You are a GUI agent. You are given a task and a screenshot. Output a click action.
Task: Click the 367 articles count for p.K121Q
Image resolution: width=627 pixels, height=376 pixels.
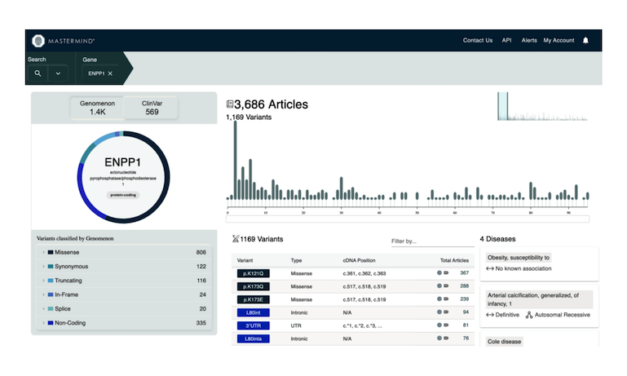pos(464,273)
